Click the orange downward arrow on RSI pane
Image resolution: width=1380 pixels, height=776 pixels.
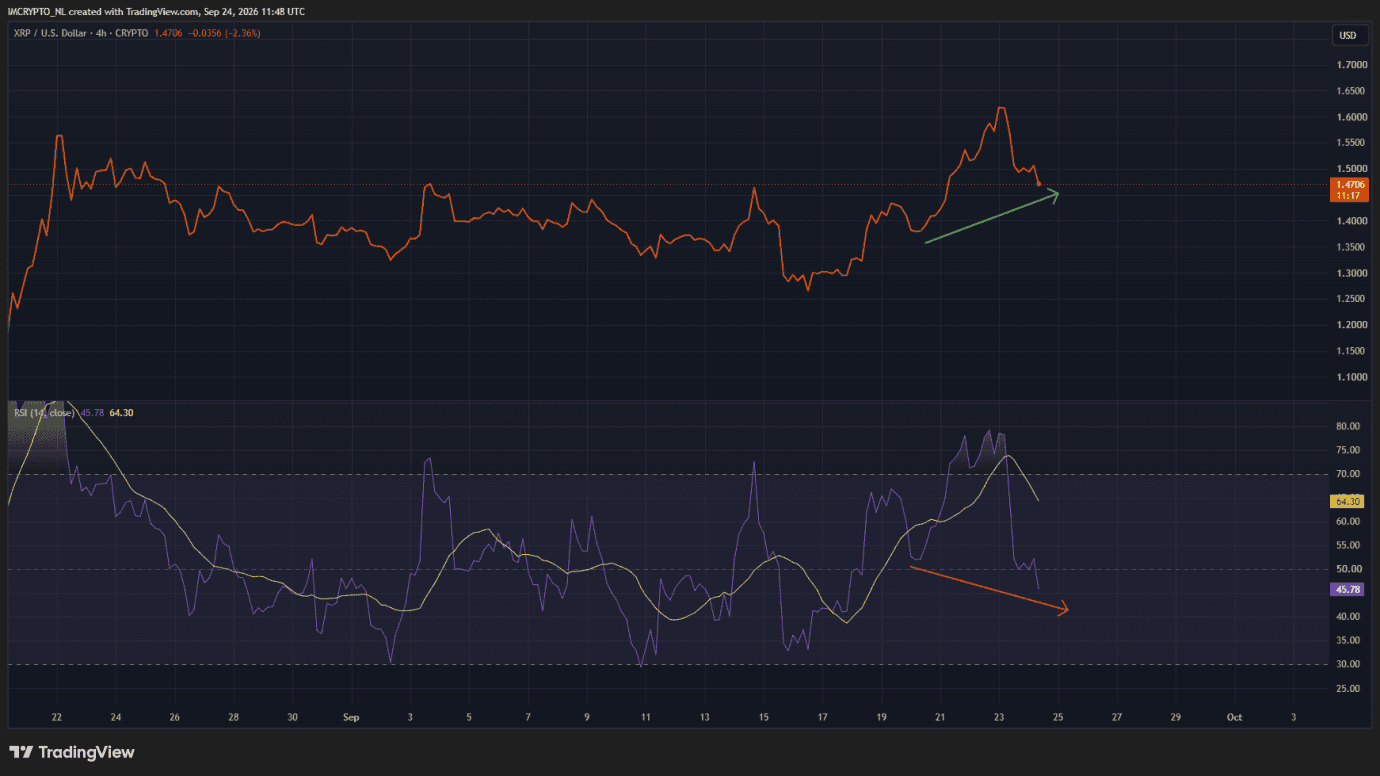[989, 590]
